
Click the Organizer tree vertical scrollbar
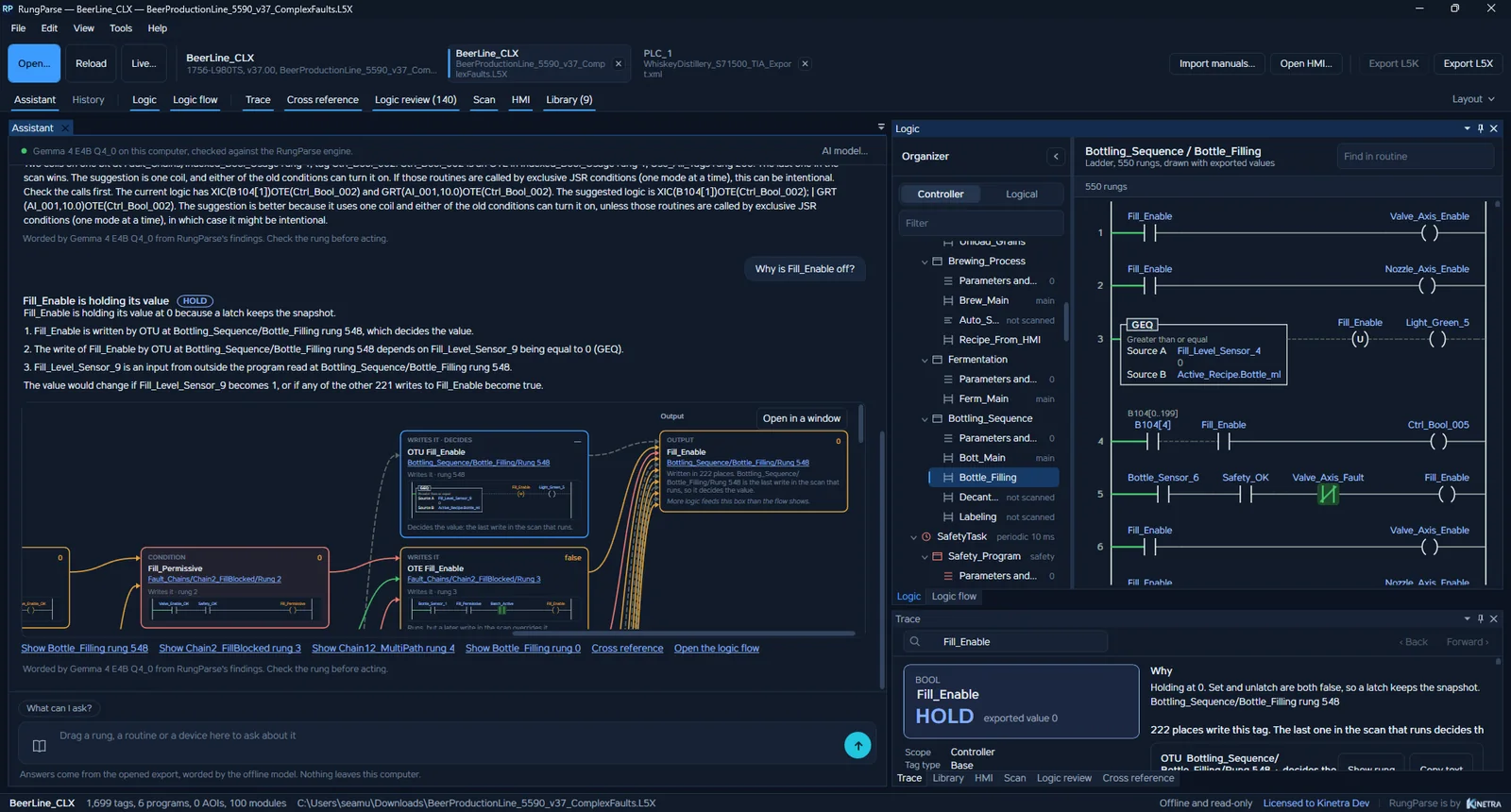click(1067, 321)
